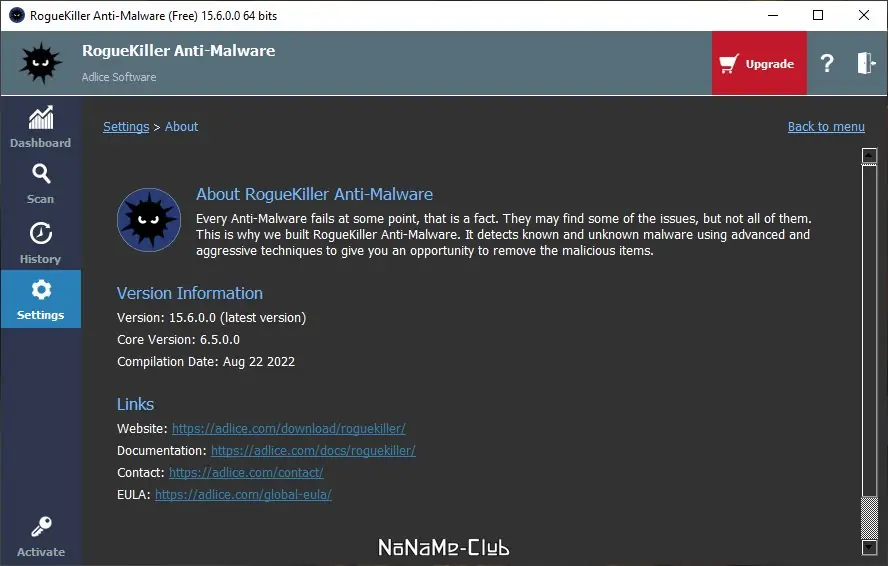Go to the Scan section
The width and height of the screenshot is (888, 566).
point(40,184)
